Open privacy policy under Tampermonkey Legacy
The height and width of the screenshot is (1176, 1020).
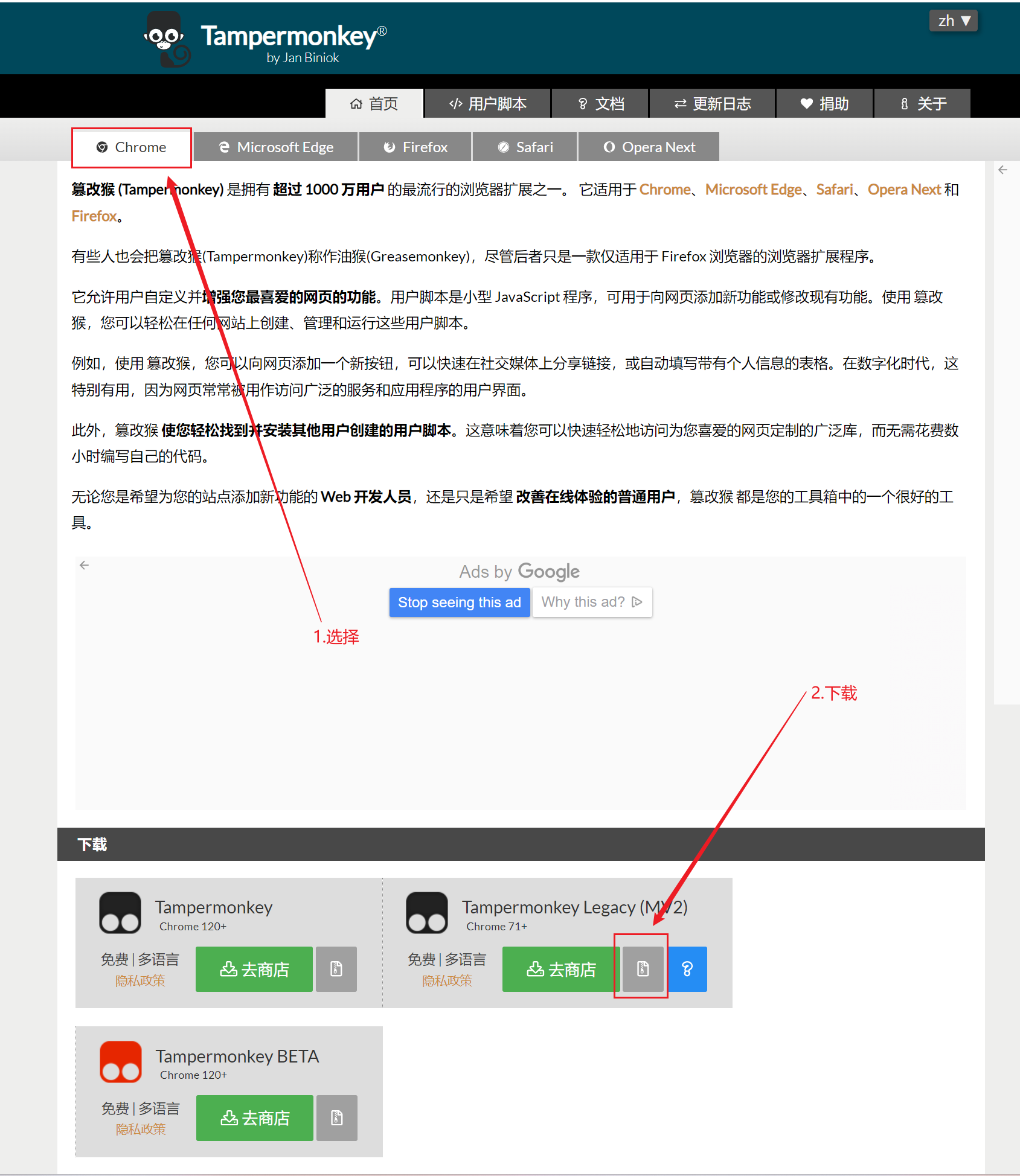(447, 981)
